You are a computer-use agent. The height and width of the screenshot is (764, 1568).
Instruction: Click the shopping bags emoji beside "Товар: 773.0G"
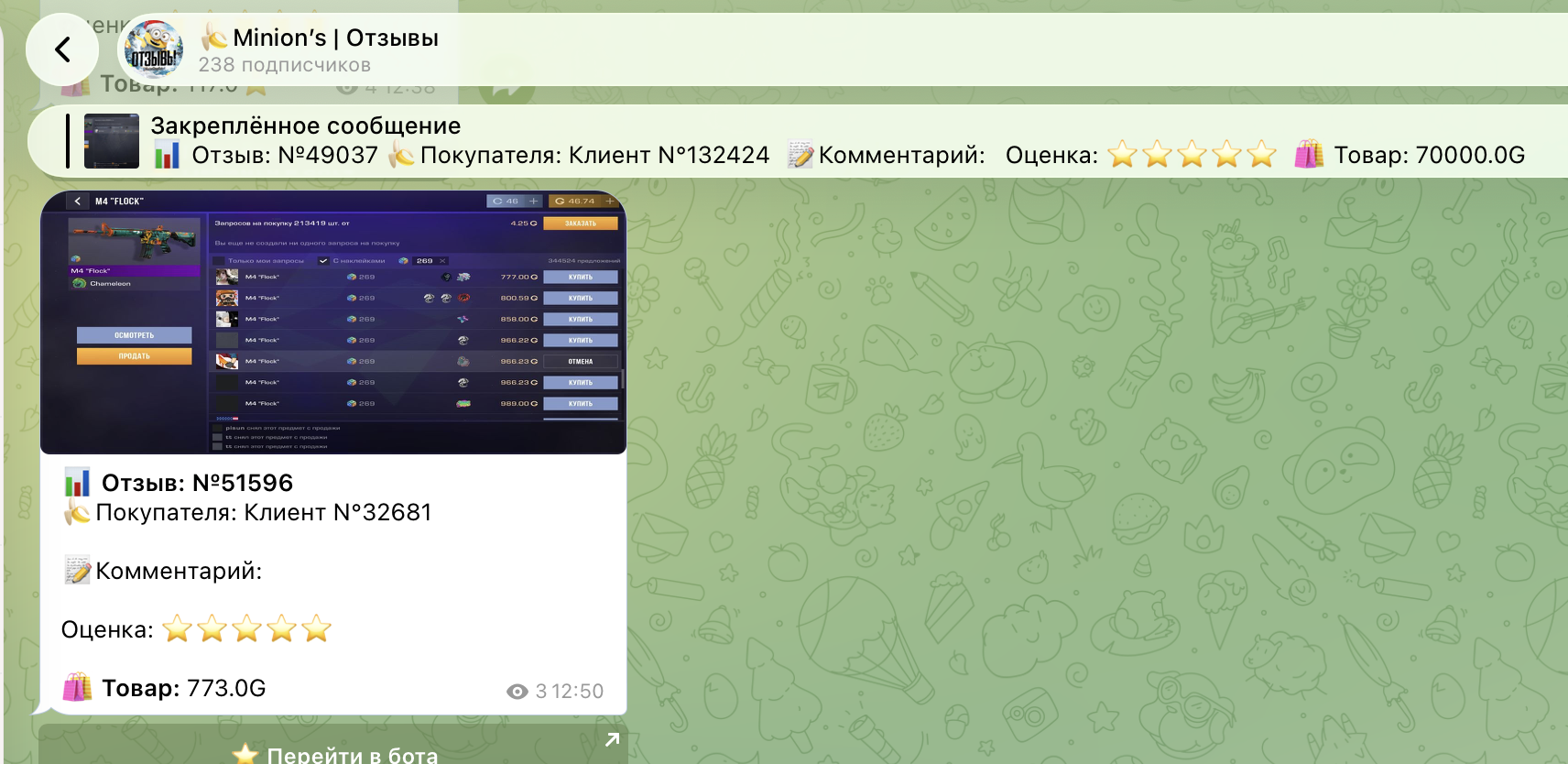click(x=78, y=687)
